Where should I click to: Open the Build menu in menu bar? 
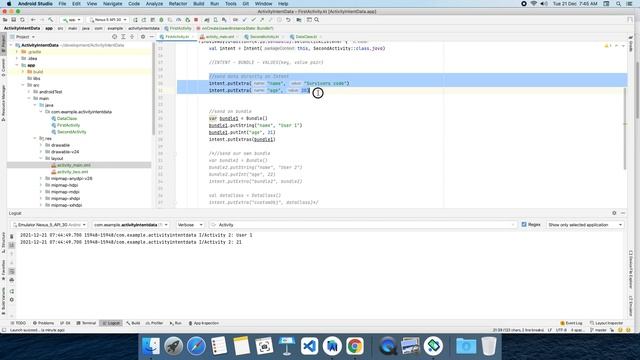199,4
